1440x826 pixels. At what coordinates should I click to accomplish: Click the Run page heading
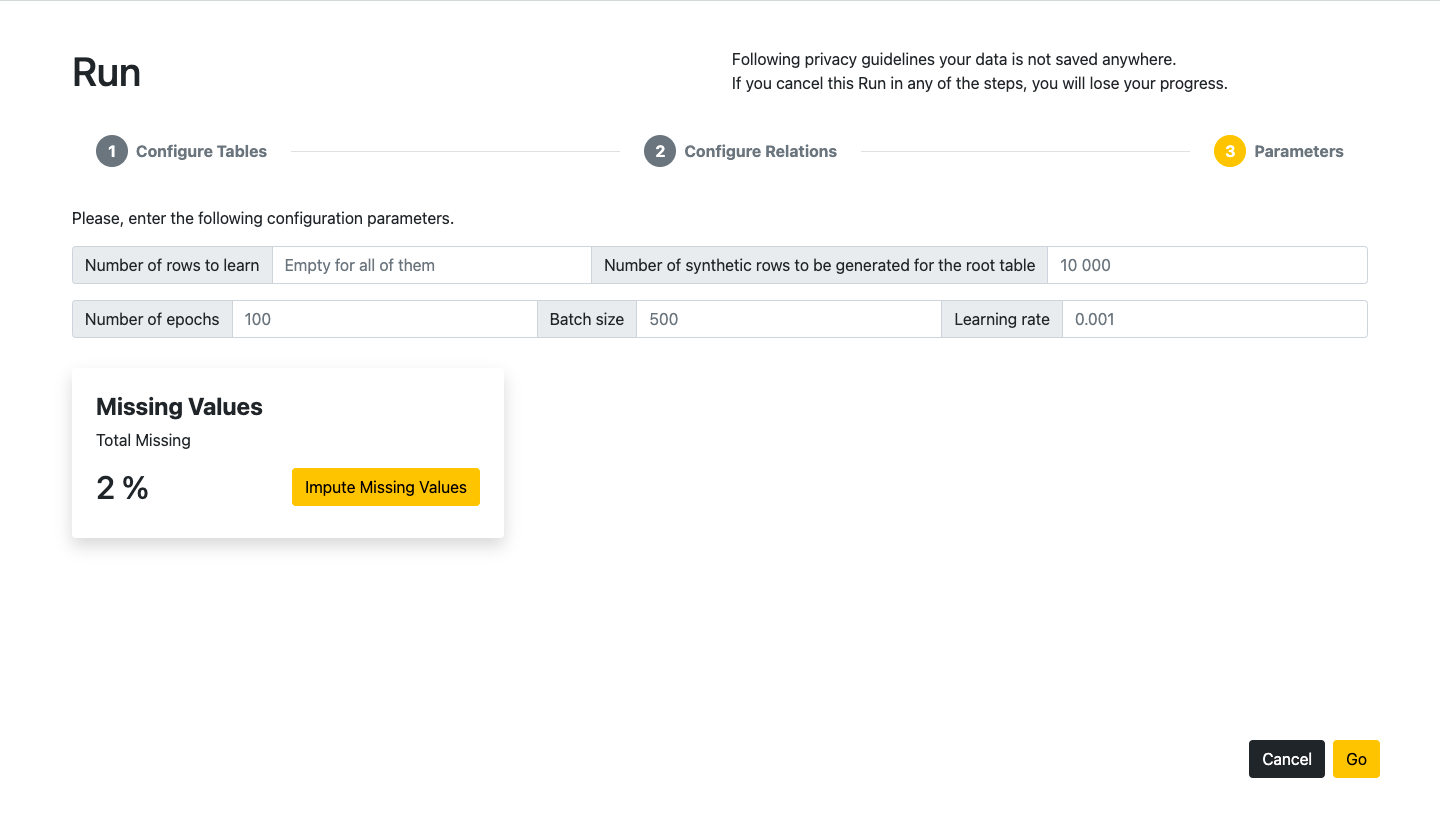(106, 73)
